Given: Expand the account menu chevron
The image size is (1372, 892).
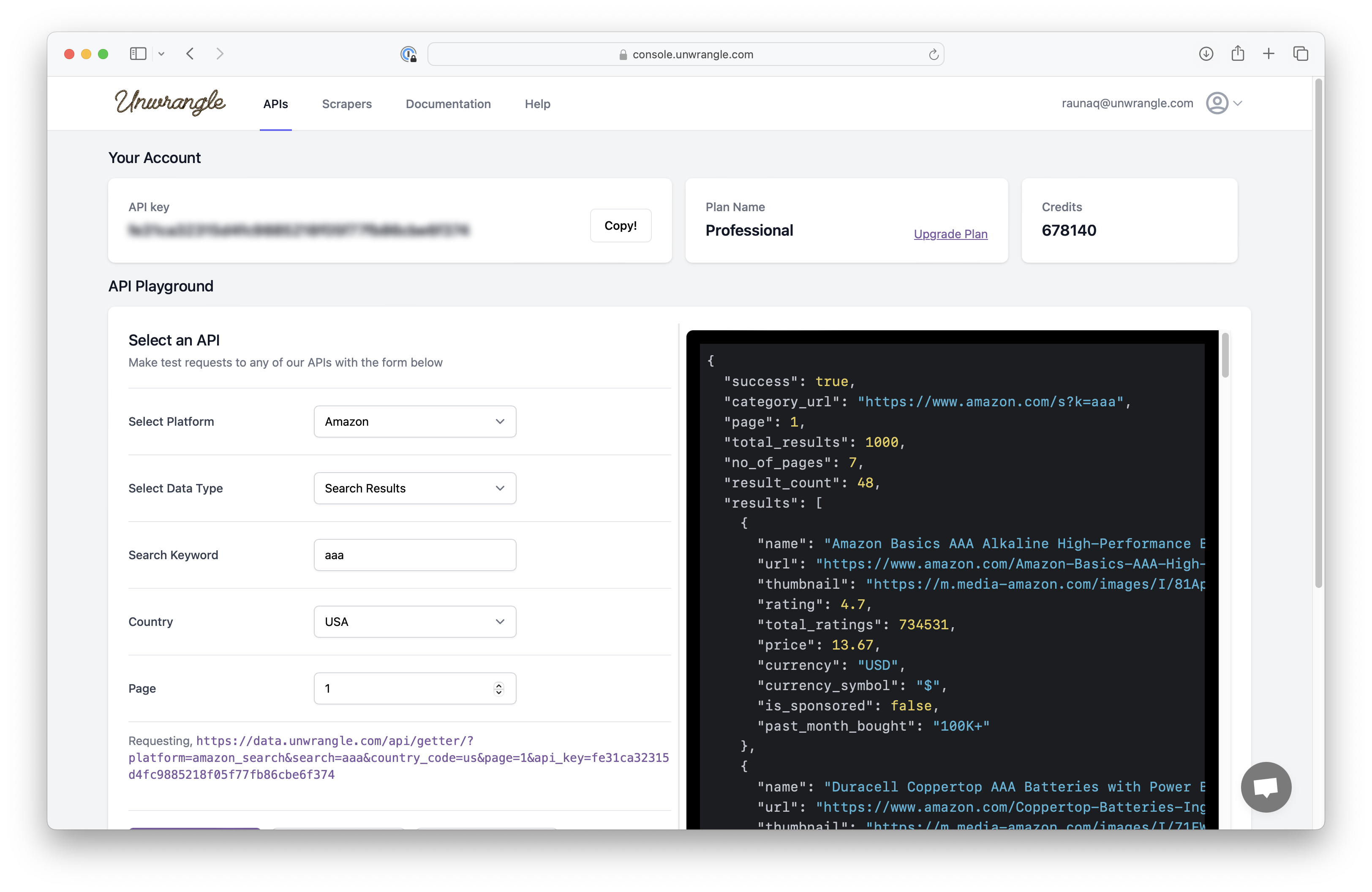Looking at the screenshot, I should [1238, 103].
